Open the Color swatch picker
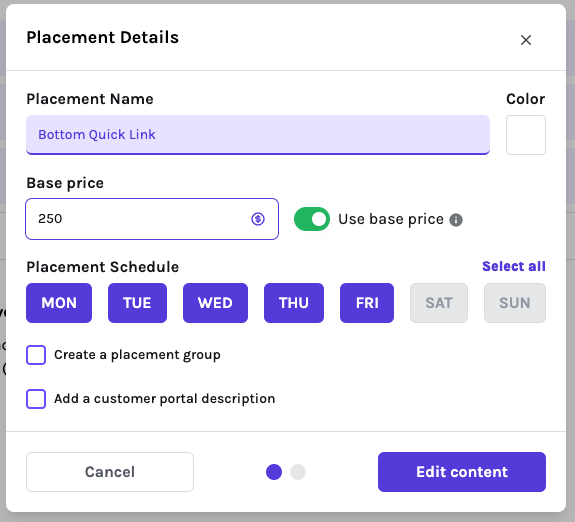Viewport: 575px width, 522px height. [525, 135]
